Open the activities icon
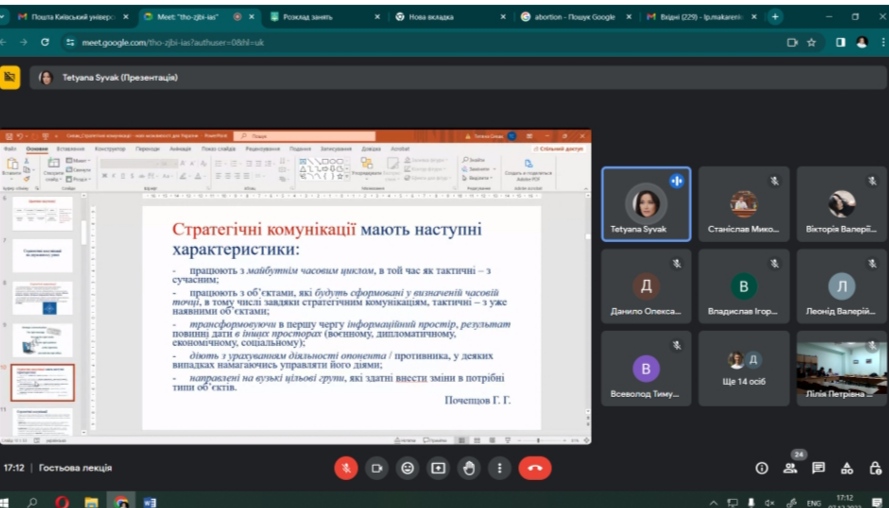 point(847,467)
